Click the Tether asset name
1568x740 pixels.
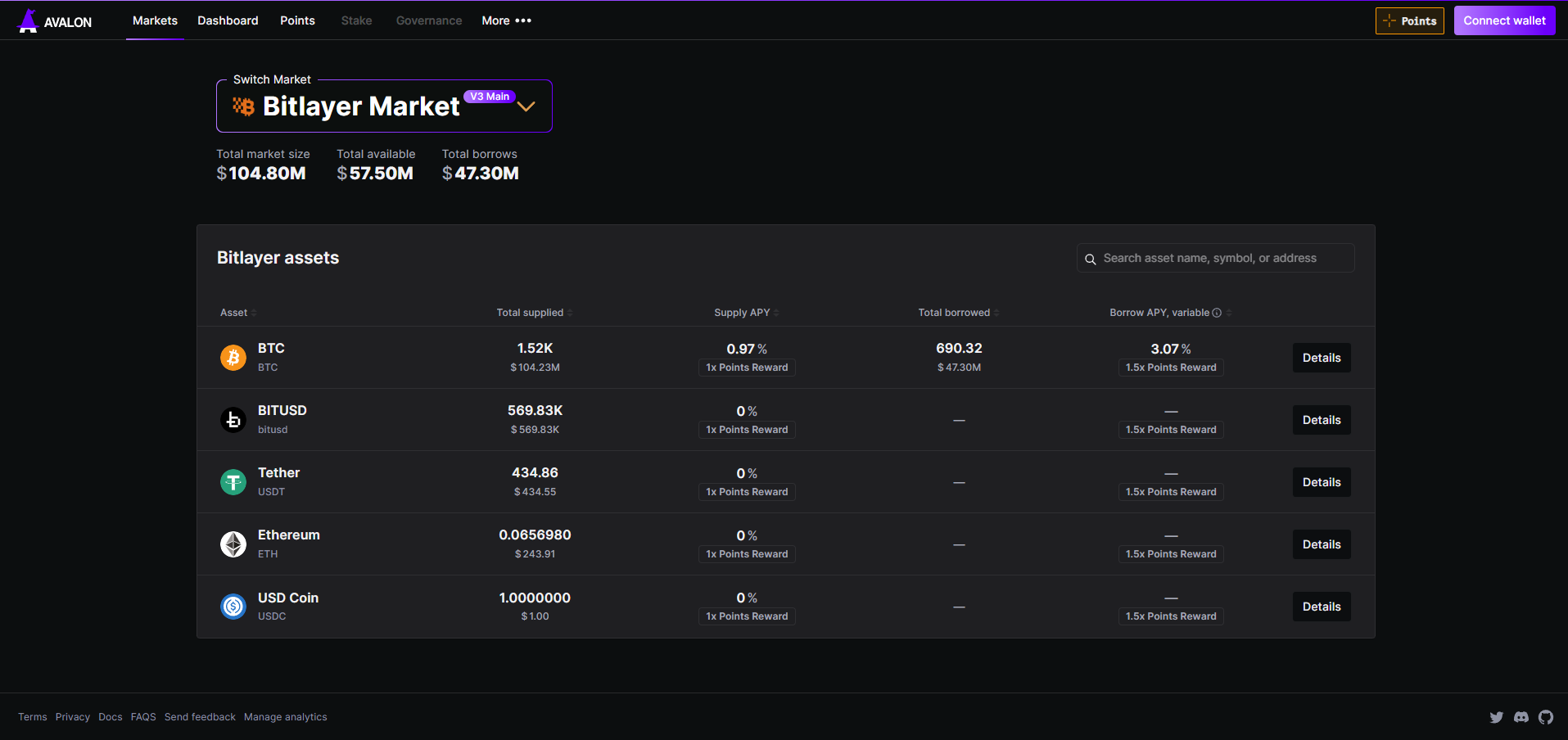point(278,472)
